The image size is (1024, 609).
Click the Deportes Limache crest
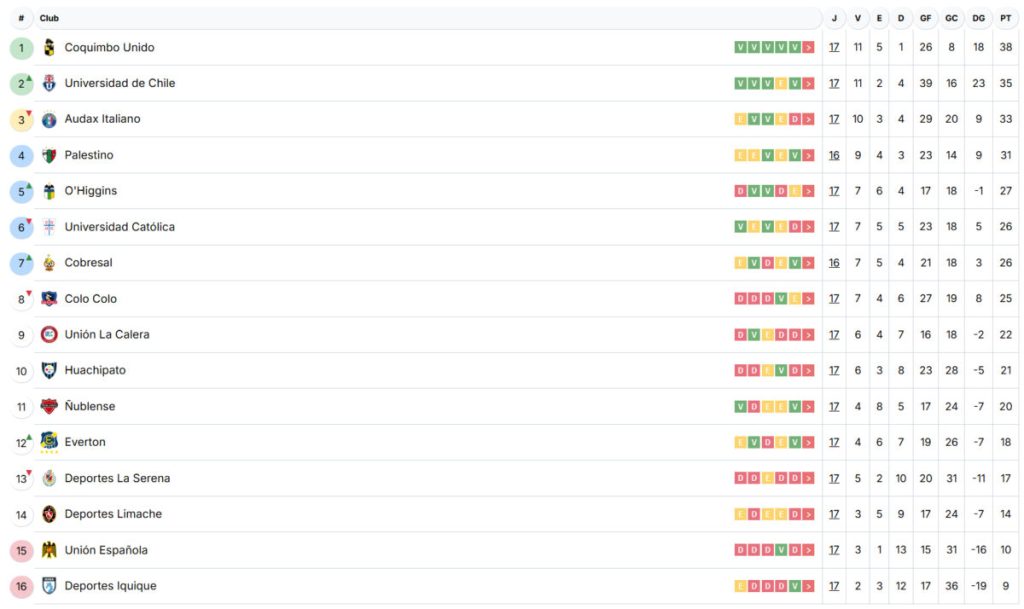point(49,514)
